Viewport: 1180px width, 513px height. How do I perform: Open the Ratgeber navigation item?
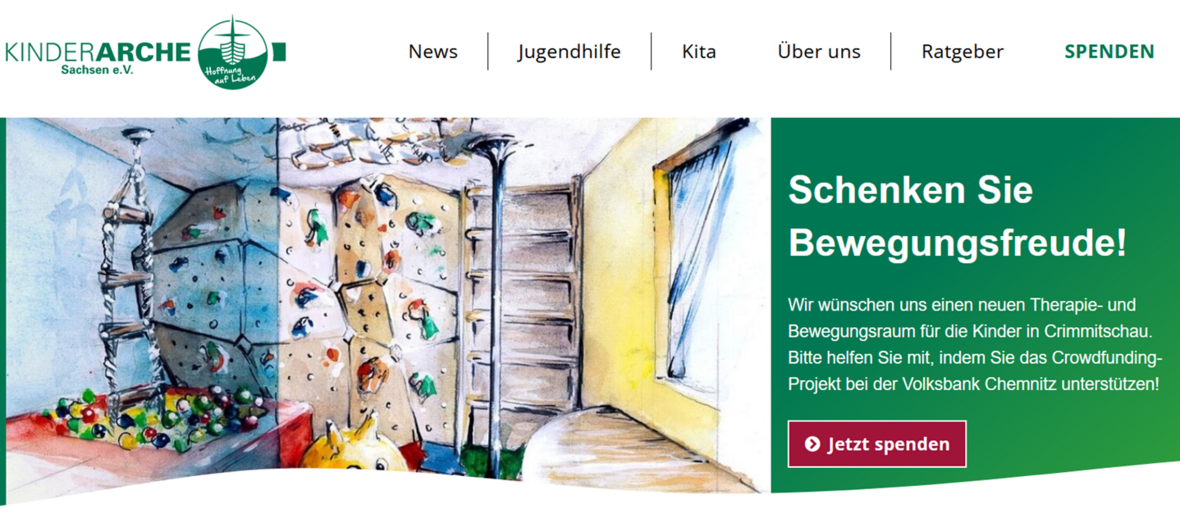[x=963, y=52]
